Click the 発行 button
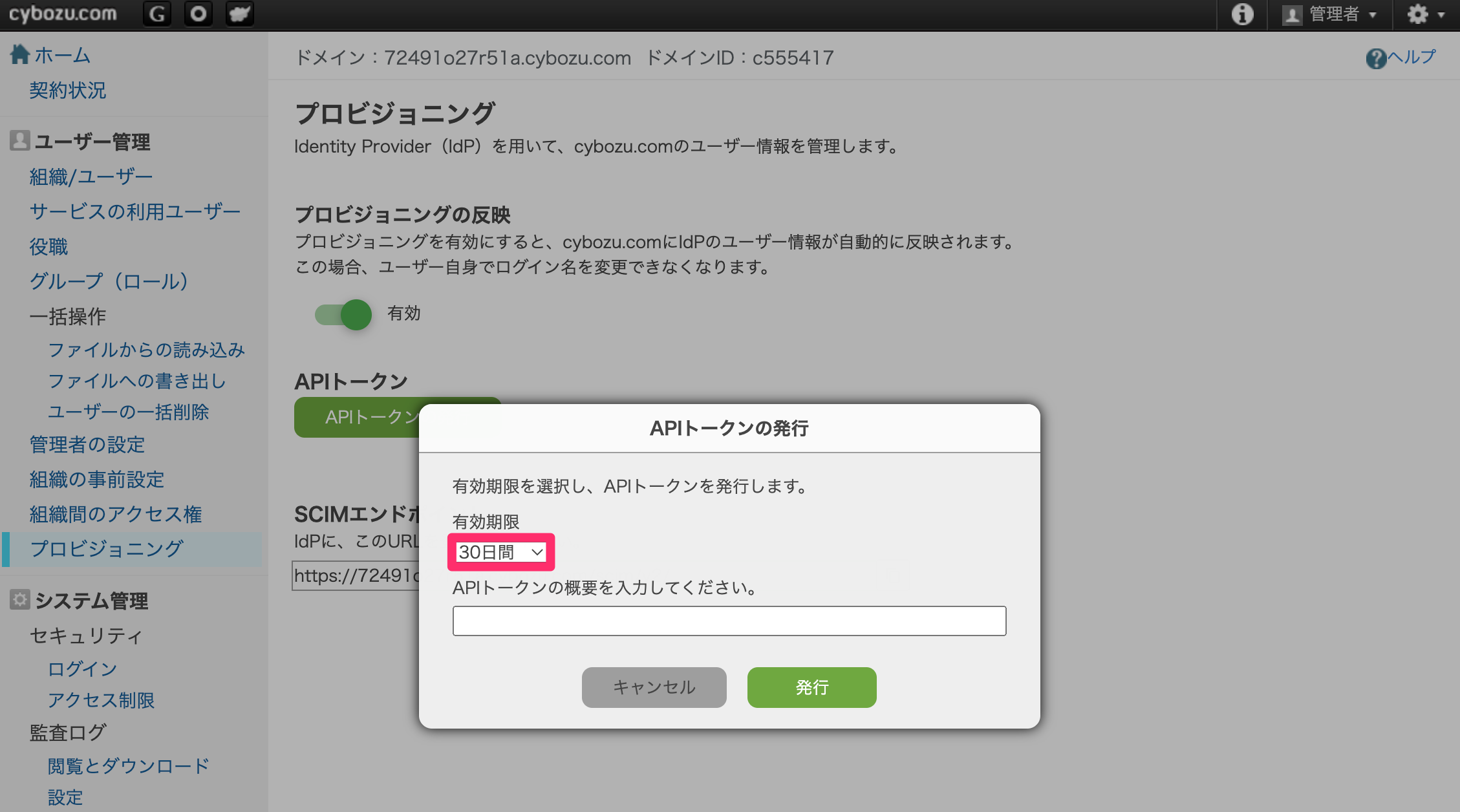 pyautogui.click(x=811, y=687)
